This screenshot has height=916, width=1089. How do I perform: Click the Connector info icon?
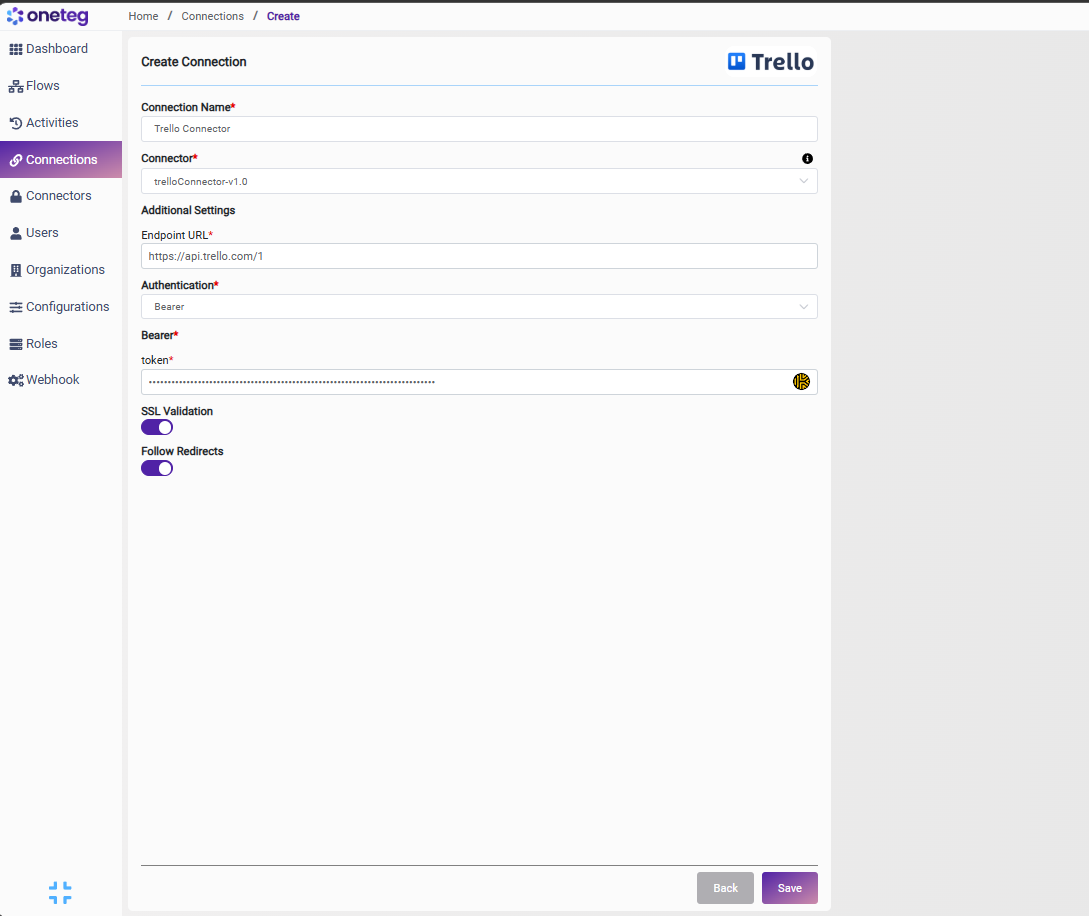[807, 158]
